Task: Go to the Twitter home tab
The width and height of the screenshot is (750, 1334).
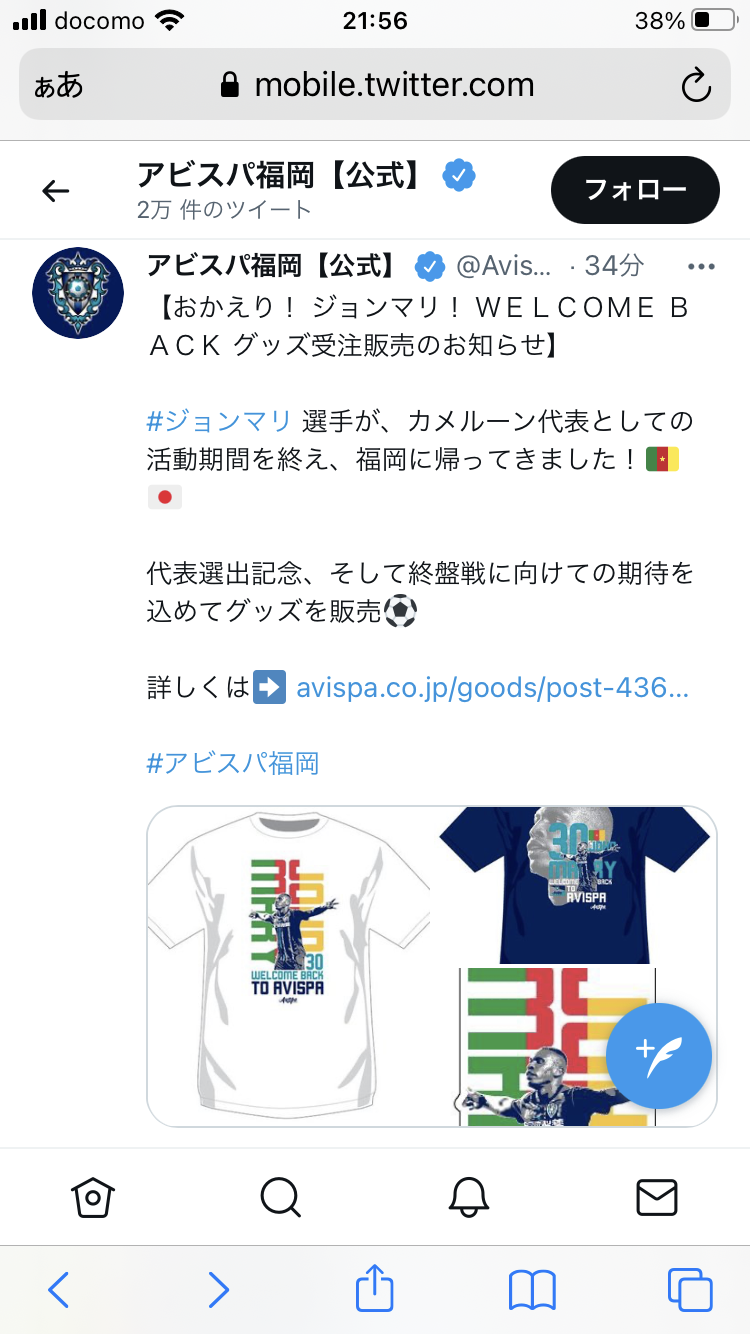Action: 94,1196
